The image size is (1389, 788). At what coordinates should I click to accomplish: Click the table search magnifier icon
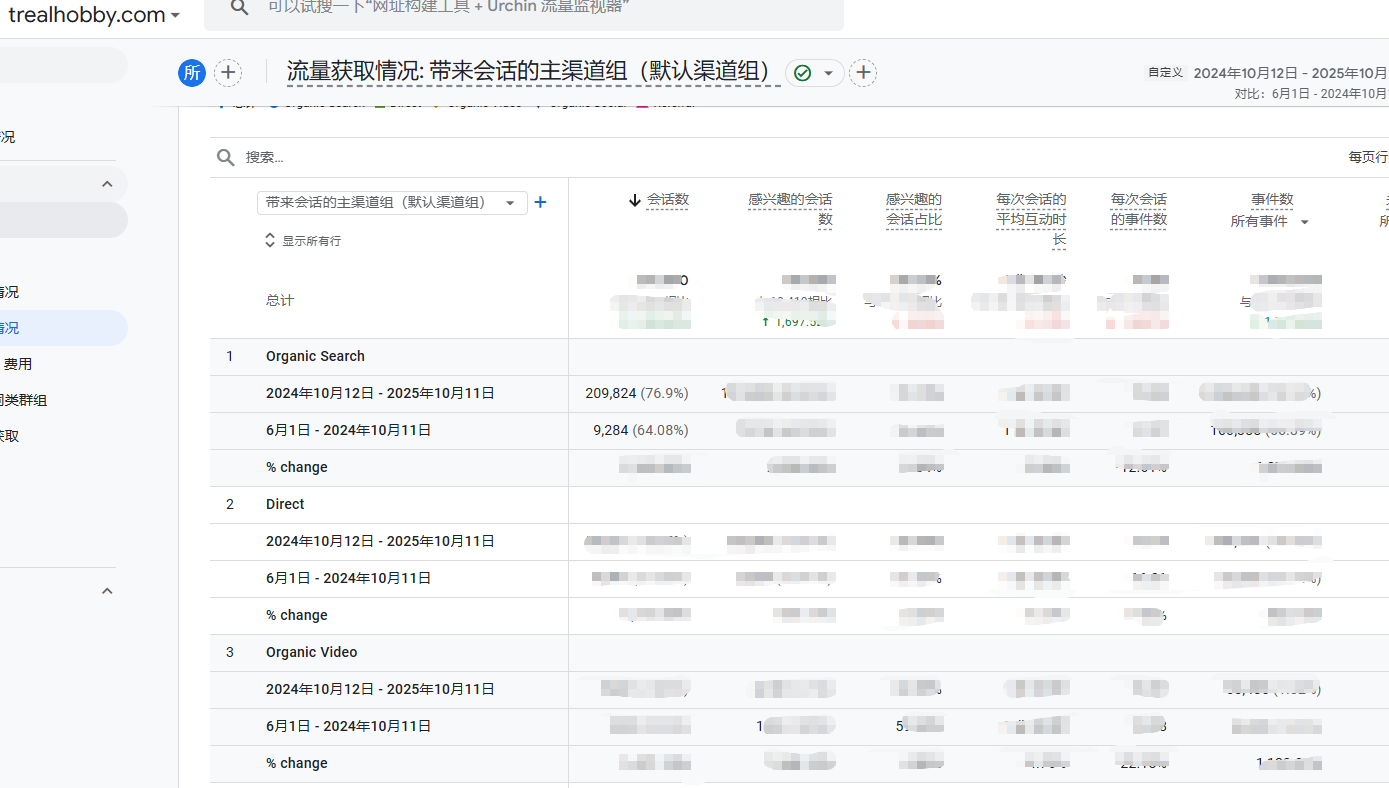pyautogui.click(x=226, y=157)
